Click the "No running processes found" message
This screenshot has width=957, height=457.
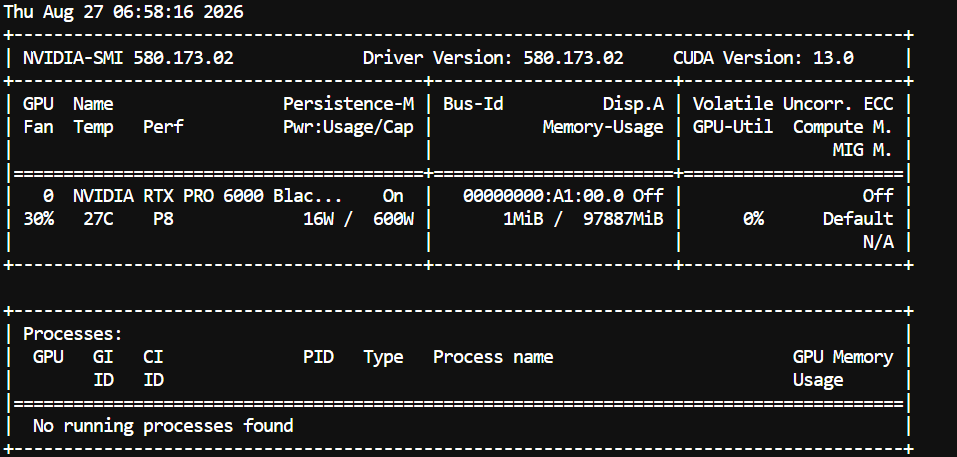(x=163, y=425)
